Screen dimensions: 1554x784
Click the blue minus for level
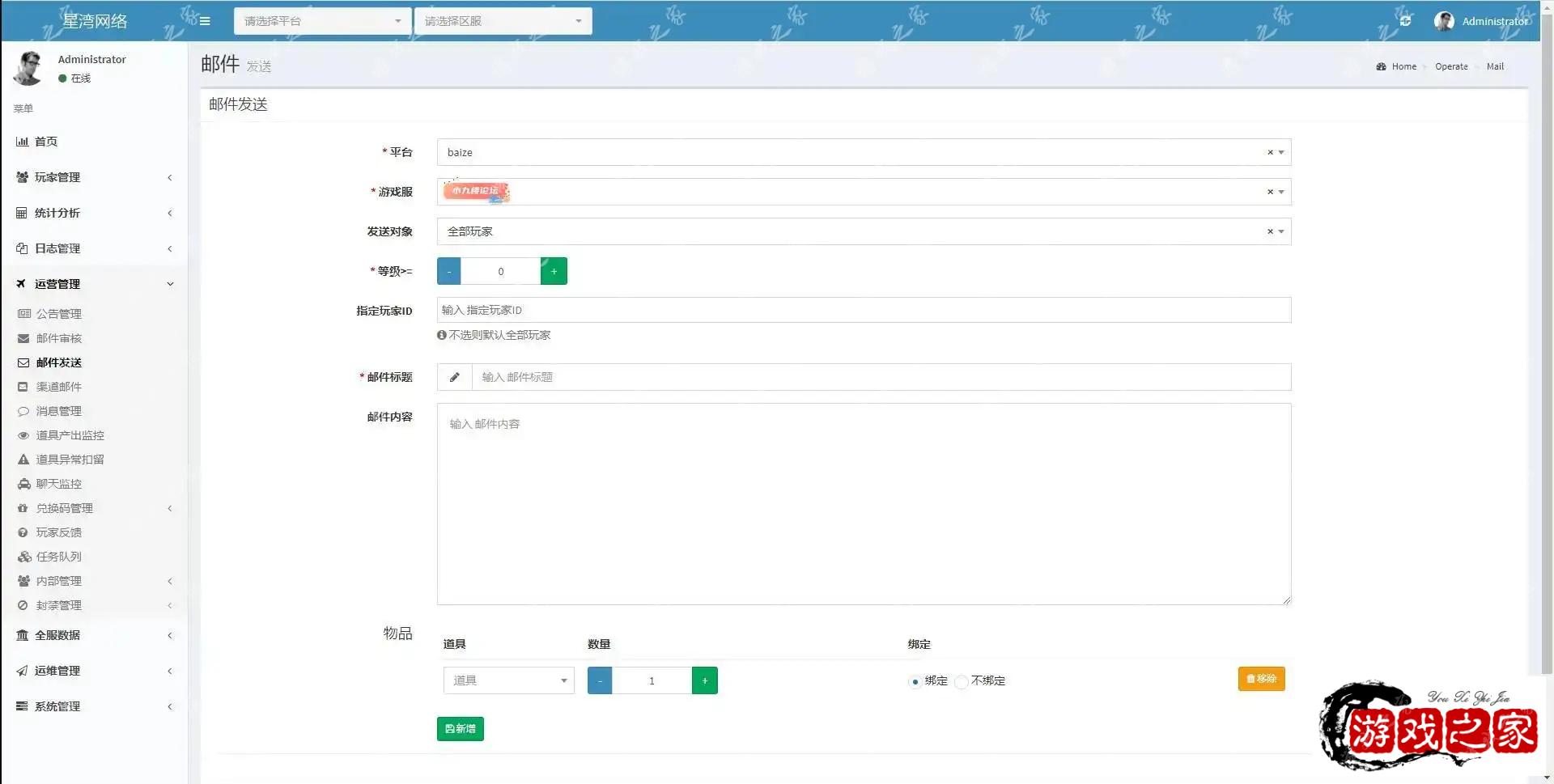click(449, 271)
